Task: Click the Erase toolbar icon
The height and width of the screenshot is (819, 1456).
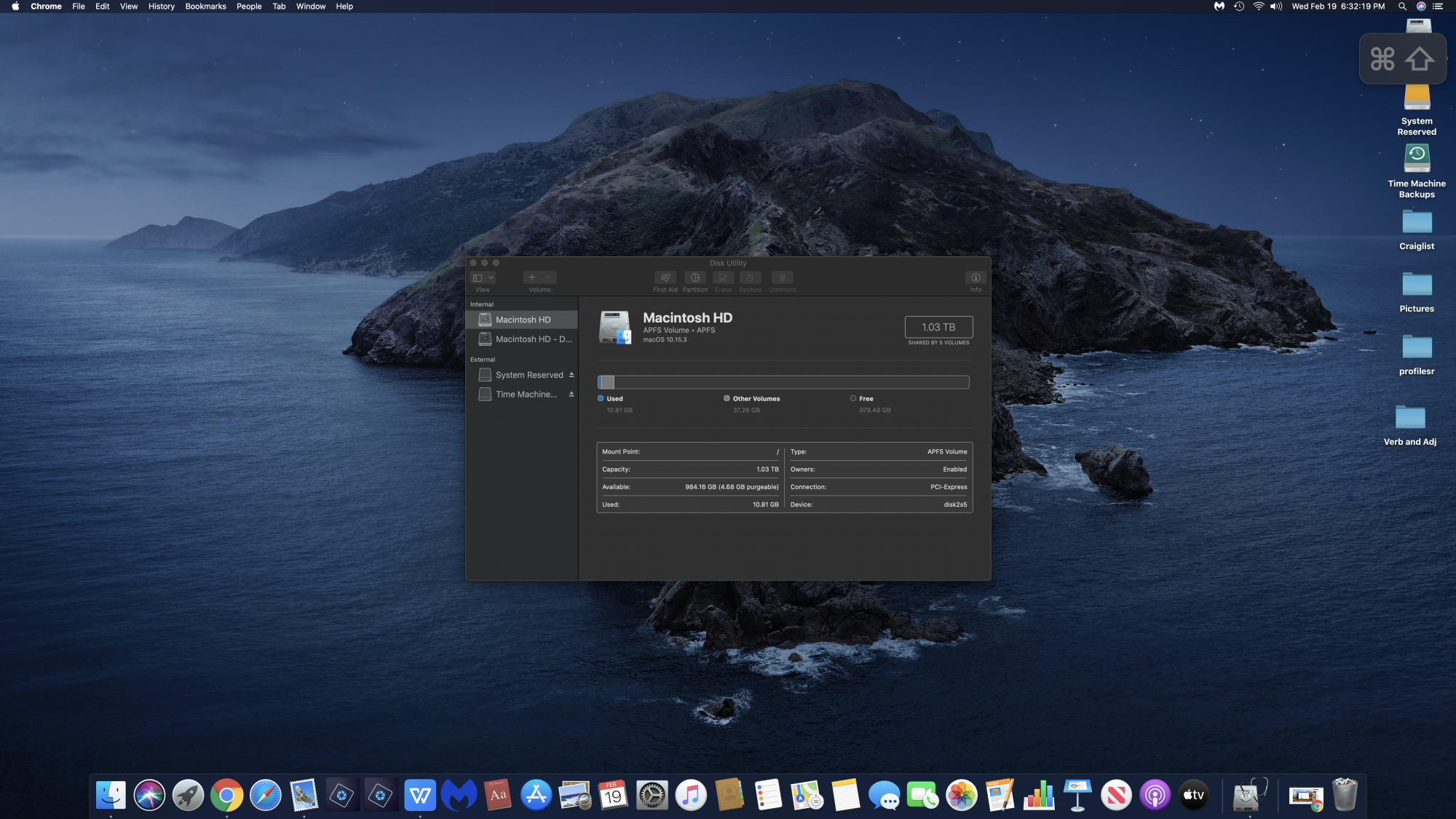Action: pos(723,277)
